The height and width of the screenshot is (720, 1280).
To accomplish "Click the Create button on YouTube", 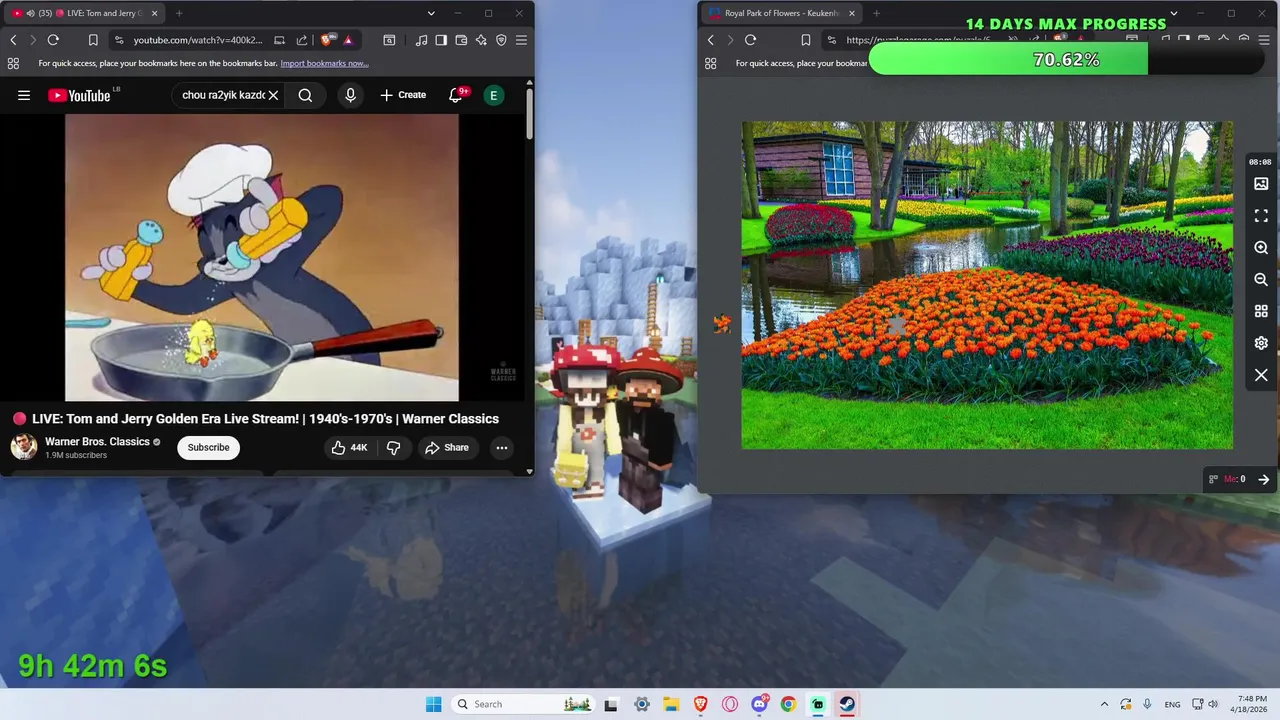I will coord(403,95).
